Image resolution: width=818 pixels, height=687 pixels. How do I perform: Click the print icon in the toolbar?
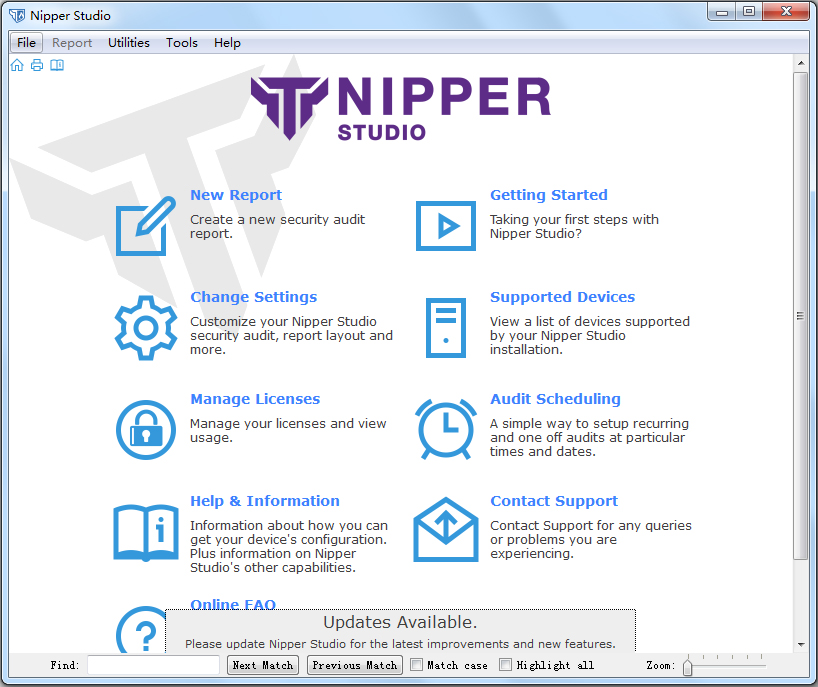37,65
